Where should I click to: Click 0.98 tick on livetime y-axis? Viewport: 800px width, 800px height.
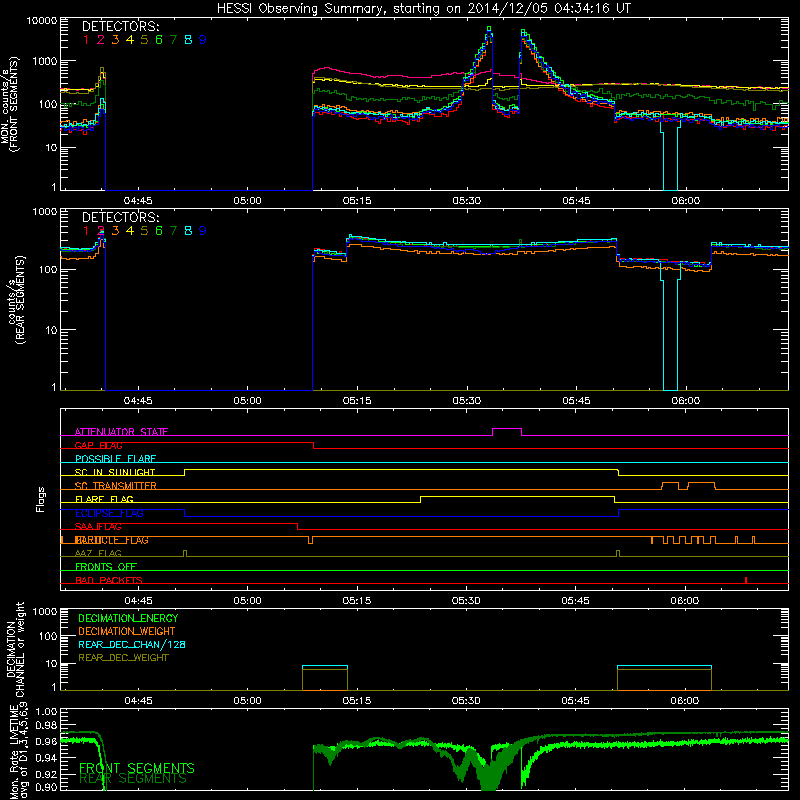pyautogui.click(x=47, y=726)
